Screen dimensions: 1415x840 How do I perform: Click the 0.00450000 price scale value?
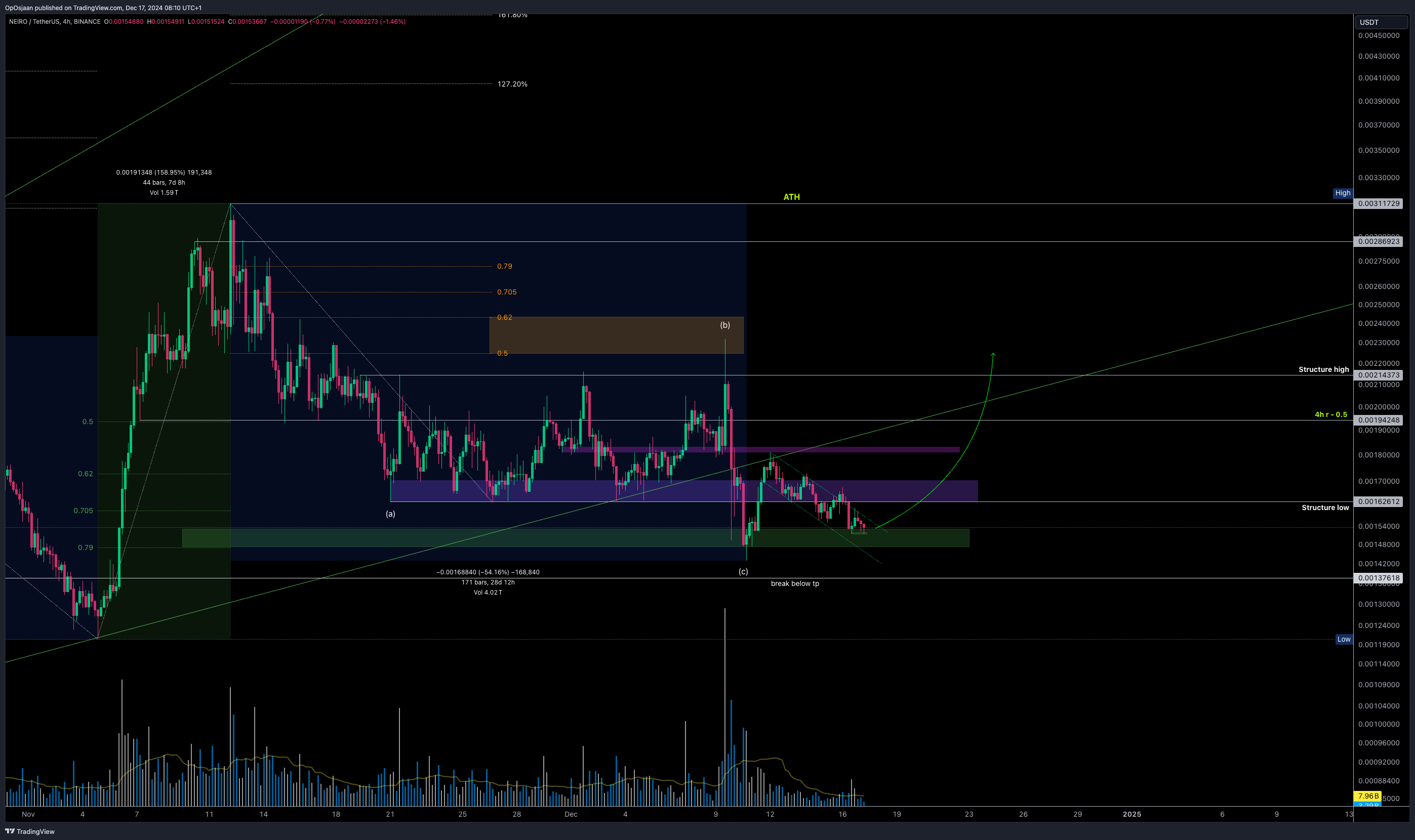pyautogui.click(x=1379, y=35)
